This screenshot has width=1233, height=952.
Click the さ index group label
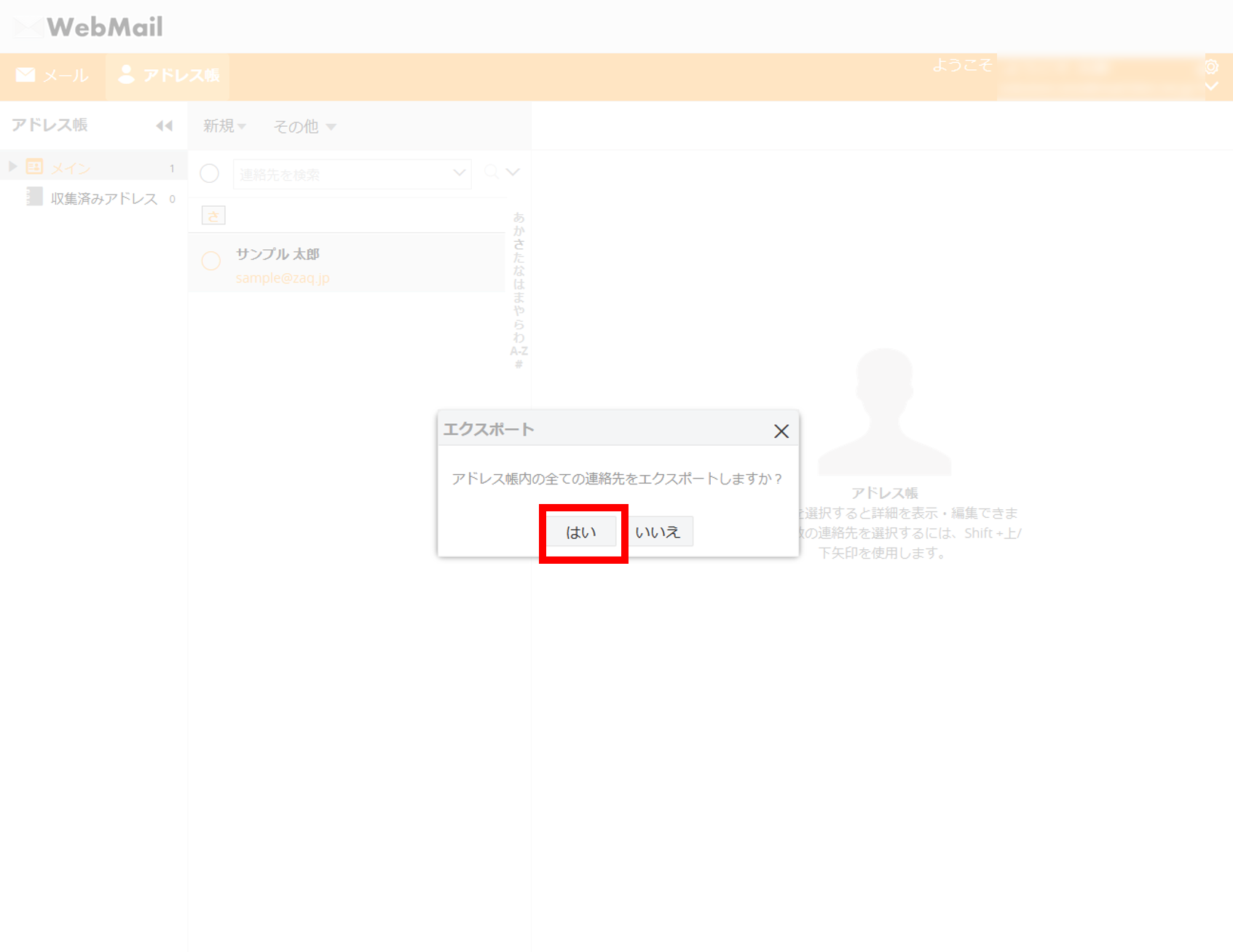(213, 216)
